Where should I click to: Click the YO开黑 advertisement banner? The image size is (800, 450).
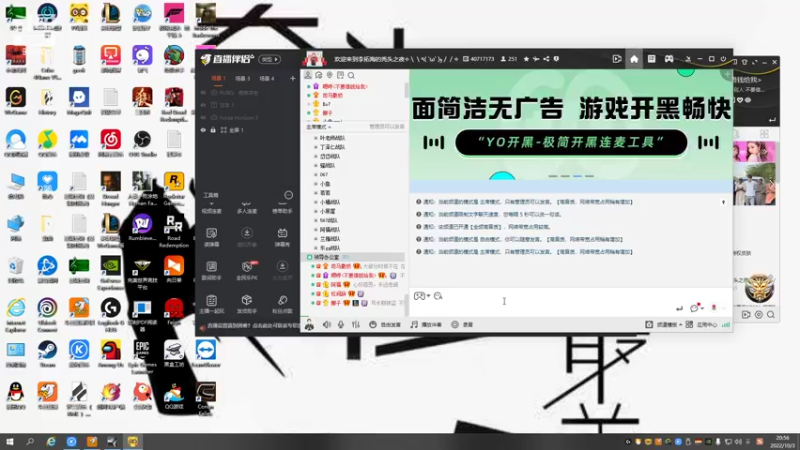point(571,124)
